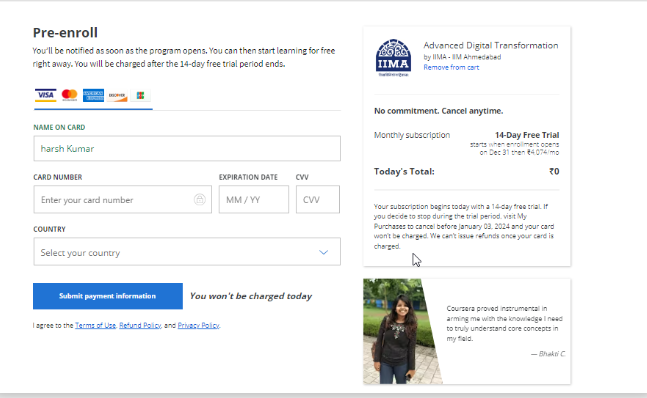
Task: Click the Pre-enroll heading
Action: (x=65, y=33)
